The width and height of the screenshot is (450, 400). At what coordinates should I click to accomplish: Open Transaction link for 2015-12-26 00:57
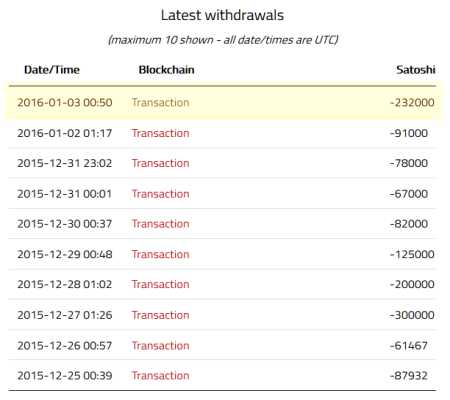tap(161, 346)
